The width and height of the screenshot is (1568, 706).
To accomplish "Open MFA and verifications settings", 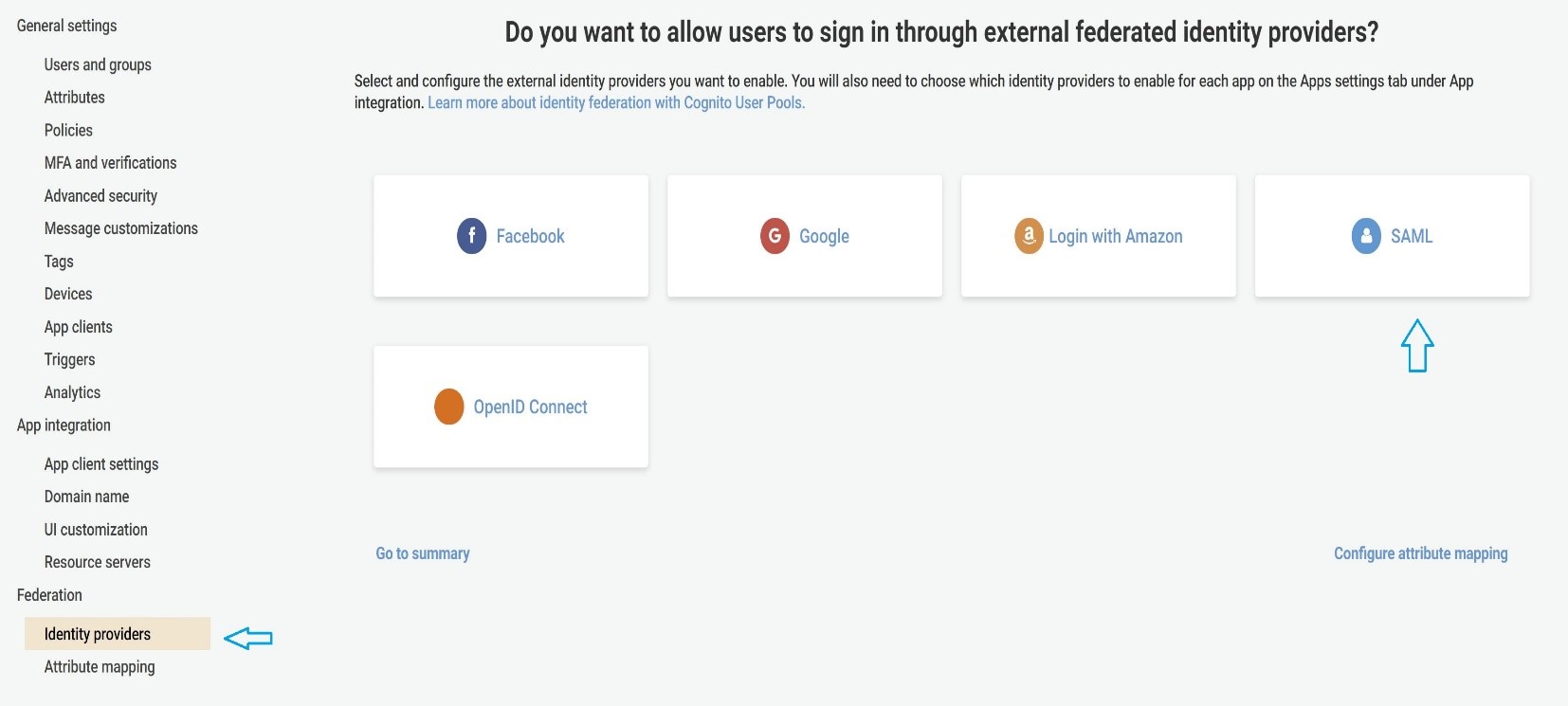I will [x=110, y=163].
